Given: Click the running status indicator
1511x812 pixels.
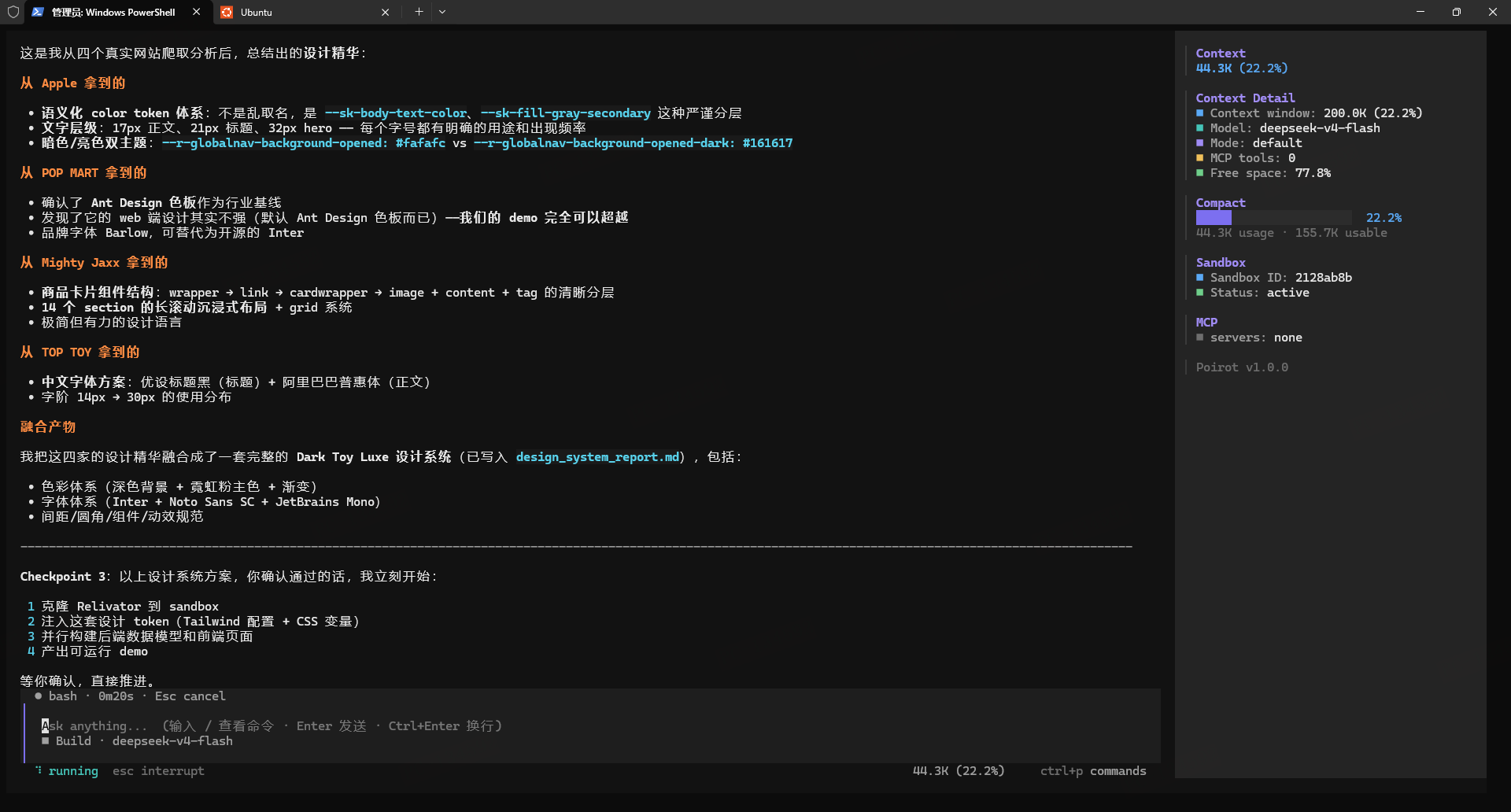Looking at the screenshot, I should (x=67, y=771).
